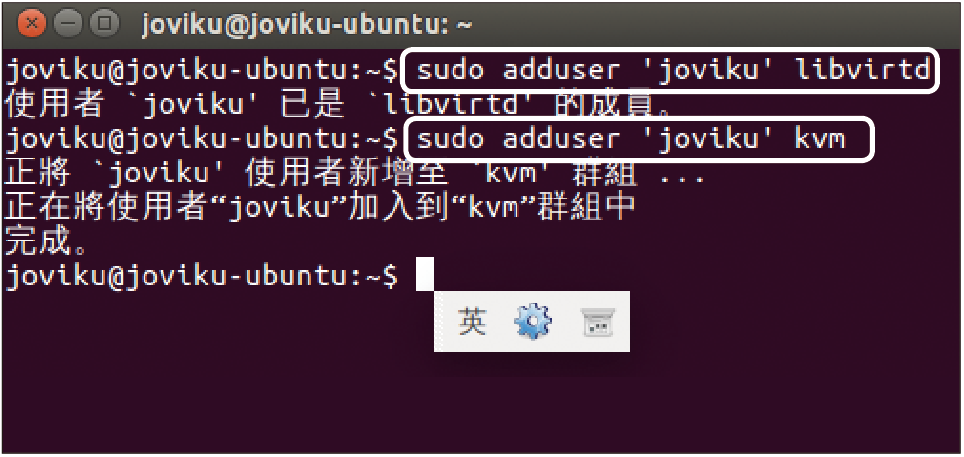Click the title bar text joviku@joviku-ubuntu: ~
This screenshot has width=964, height=457.
307,25
